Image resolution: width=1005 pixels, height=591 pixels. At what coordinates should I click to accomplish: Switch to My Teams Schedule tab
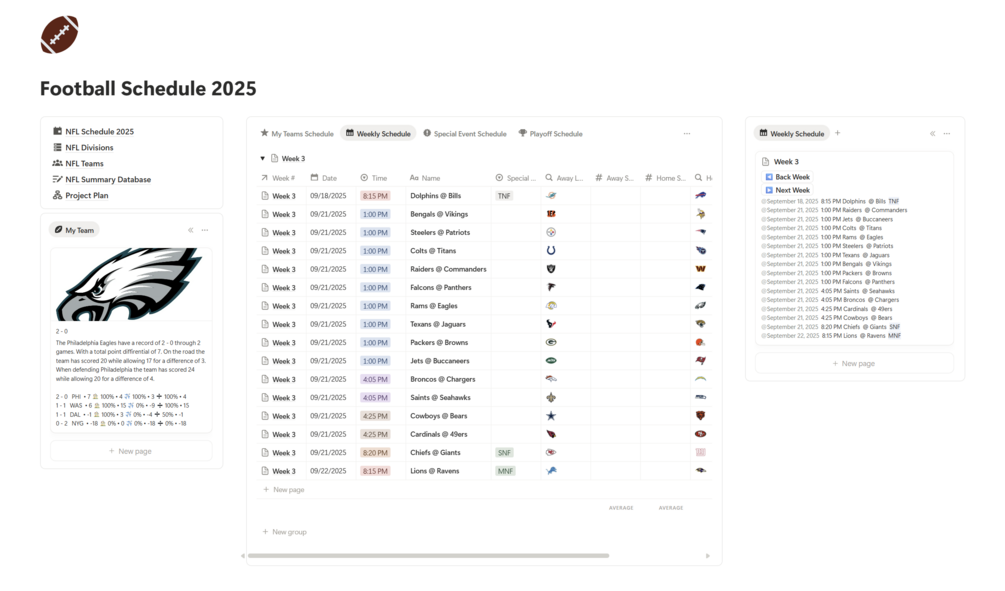coord(297,134)
